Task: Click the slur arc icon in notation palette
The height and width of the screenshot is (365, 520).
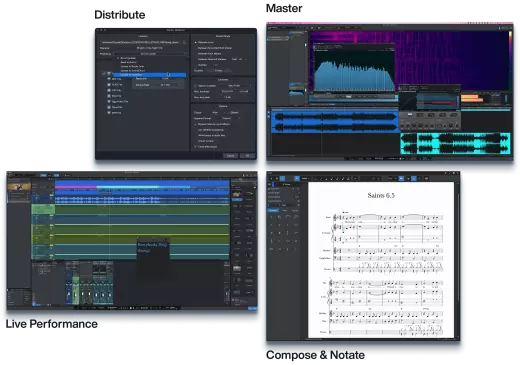Action: 288,217
